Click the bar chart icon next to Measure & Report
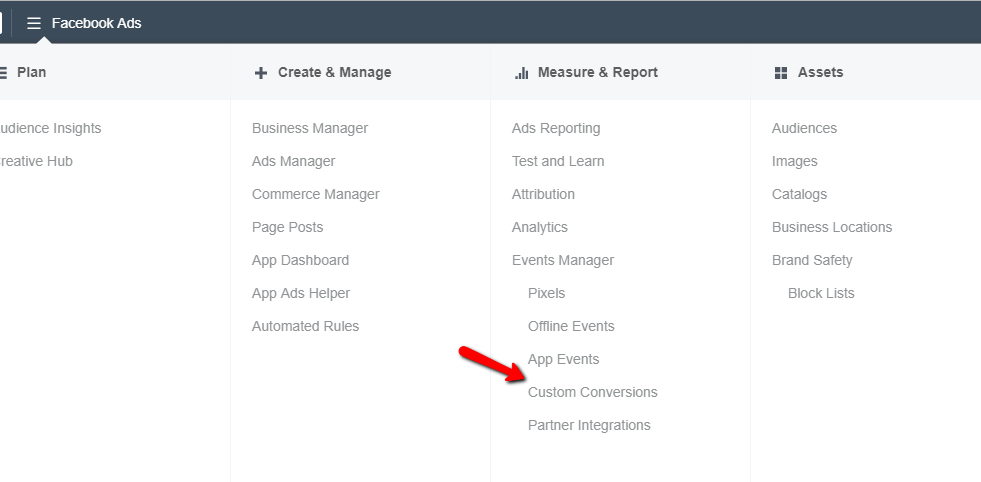Screen dimensions: 981x482 point(521,73)
